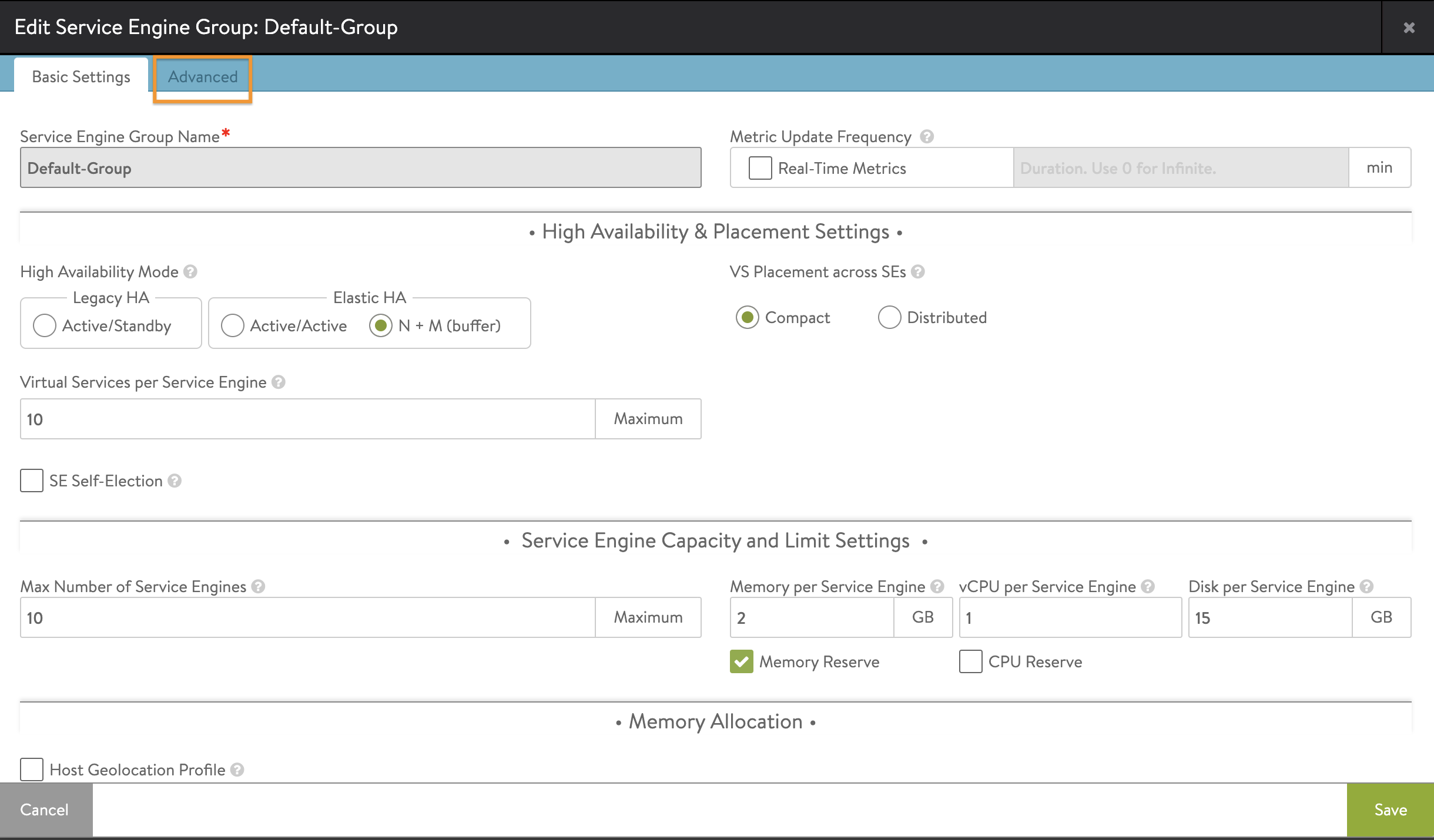The height and width of the screenshot is (840, 1434).
Task: Save the service engine group settings
Action: coord(1389,809)
